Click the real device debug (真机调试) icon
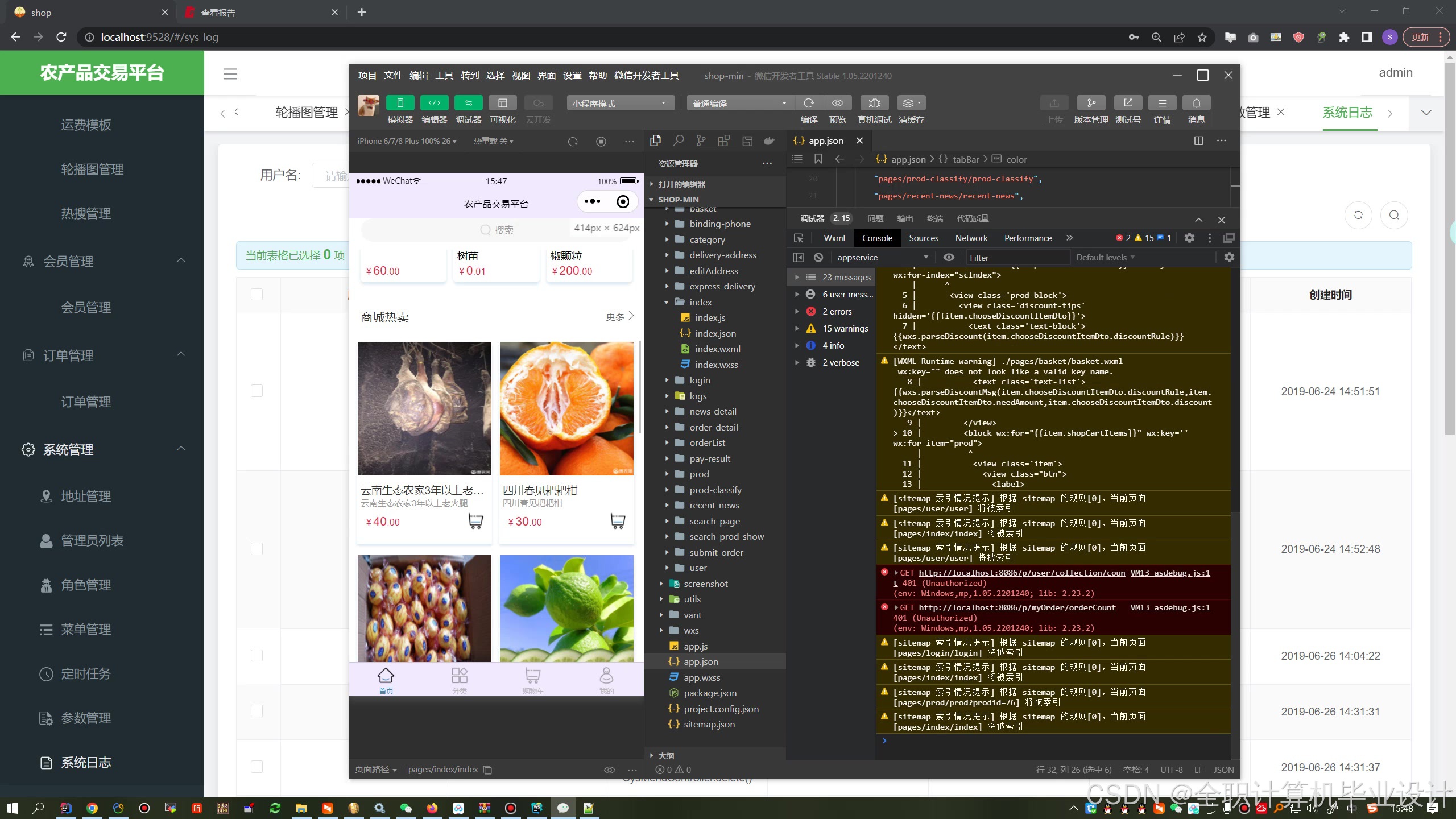This screenshot has height=819, width=1456. click(874, 103)
